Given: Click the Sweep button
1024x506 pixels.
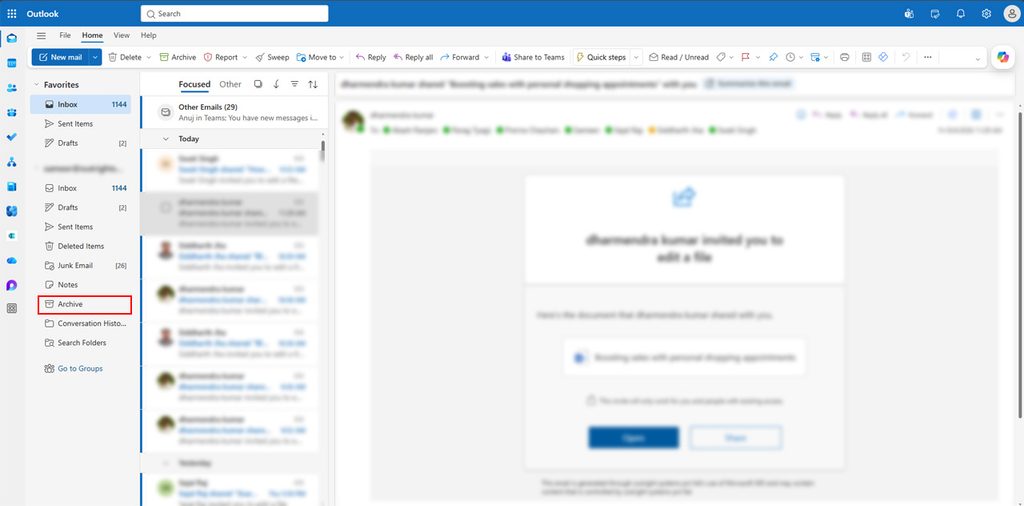Looking at the screenshot, I should tap(272, 57).
